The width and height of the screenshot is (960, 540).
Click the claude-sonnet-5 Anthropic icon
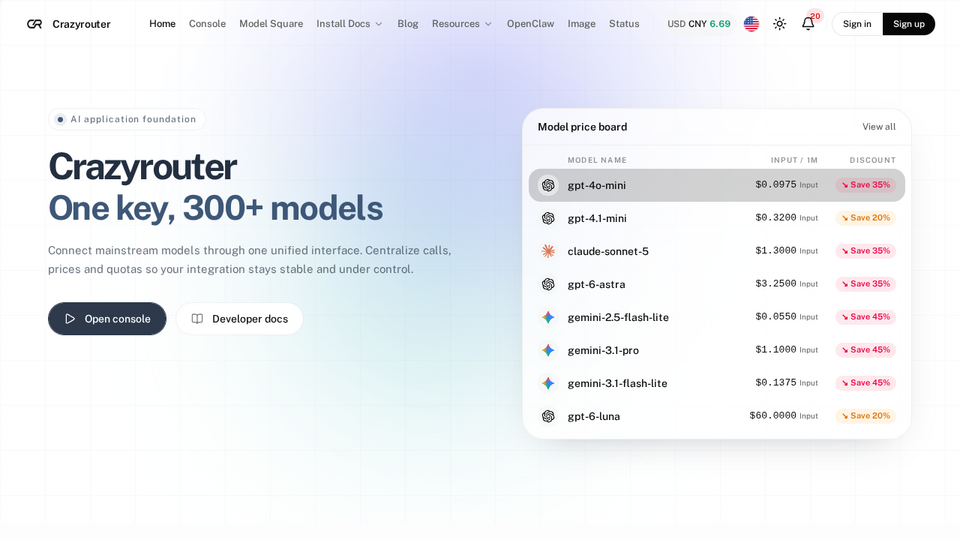click(548, 251)
